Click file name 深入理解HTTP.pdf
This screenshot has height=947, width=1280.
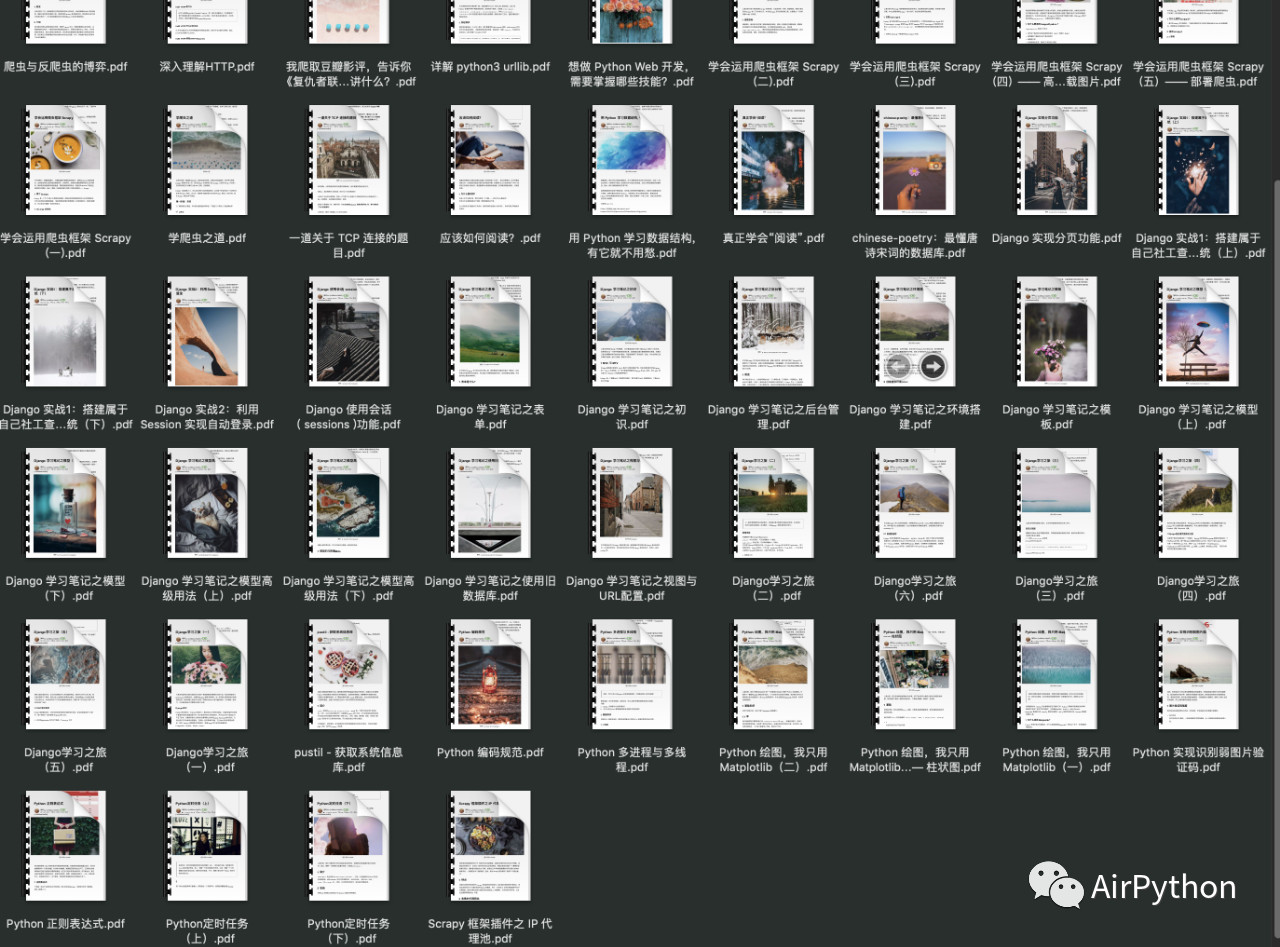click(x=208, y=67)
